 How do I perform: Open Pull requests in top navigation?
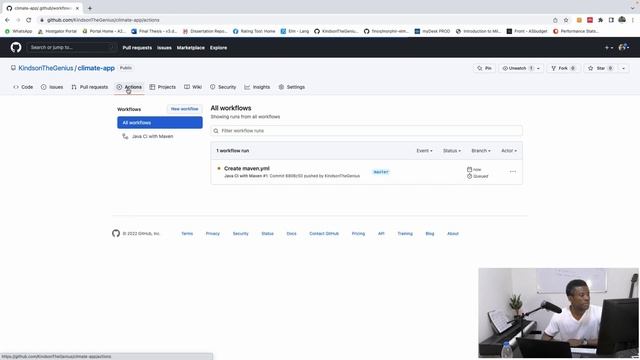137,48
